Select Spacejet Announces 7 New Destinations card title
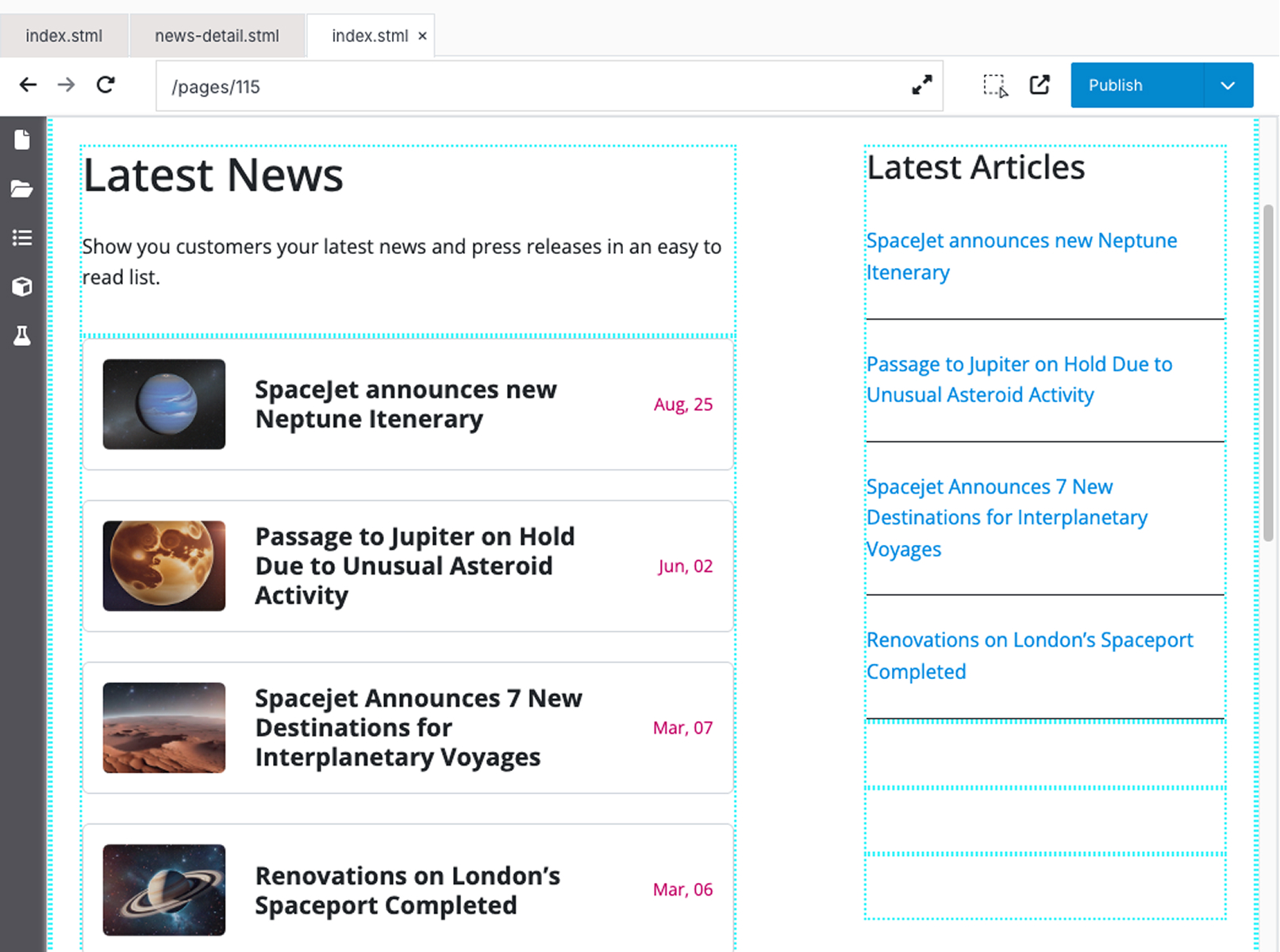Image resolution: width=1280 pixels, height=952 pixels. 418,727
